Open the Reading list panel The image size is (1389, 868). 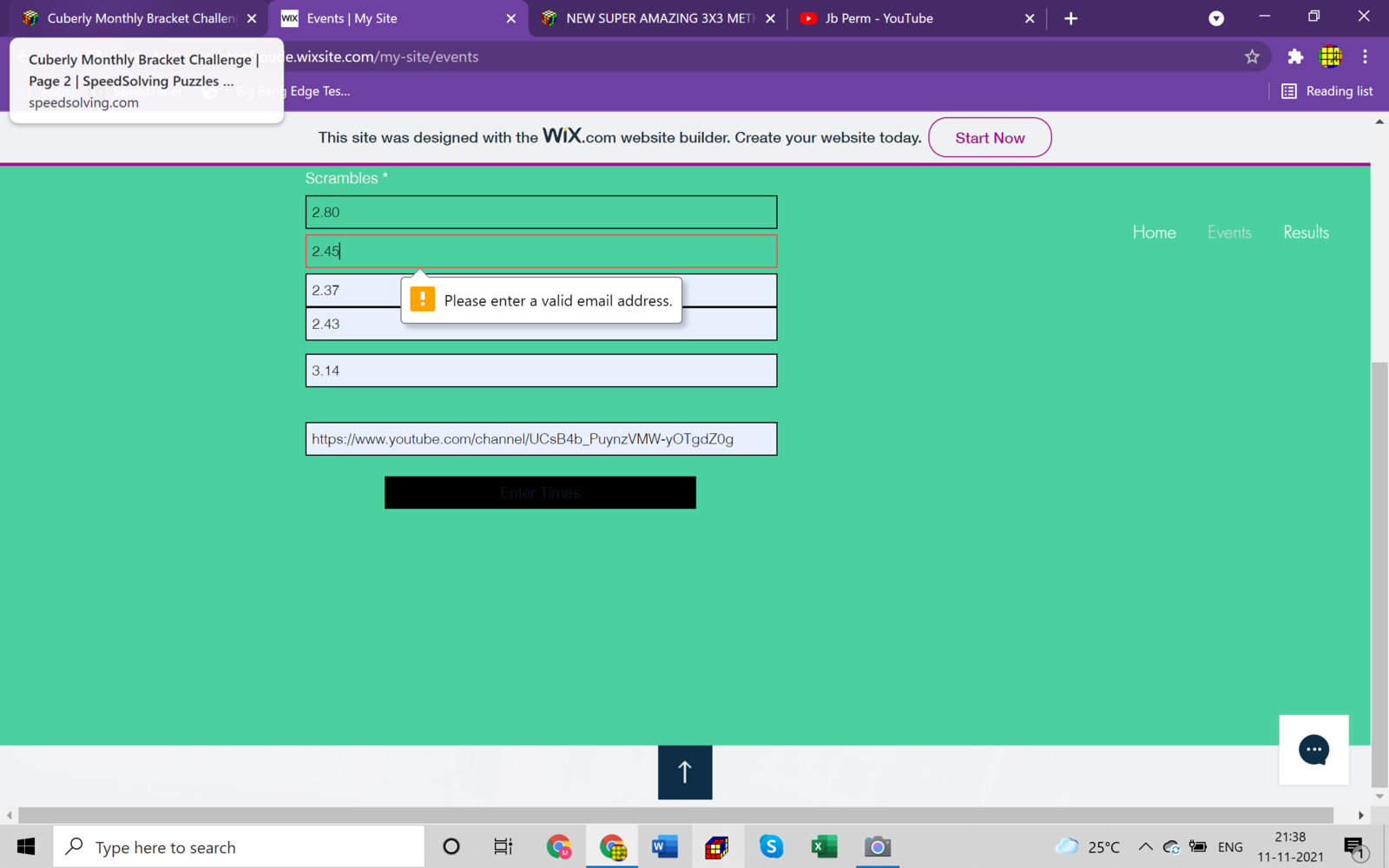pos(1327,91)
